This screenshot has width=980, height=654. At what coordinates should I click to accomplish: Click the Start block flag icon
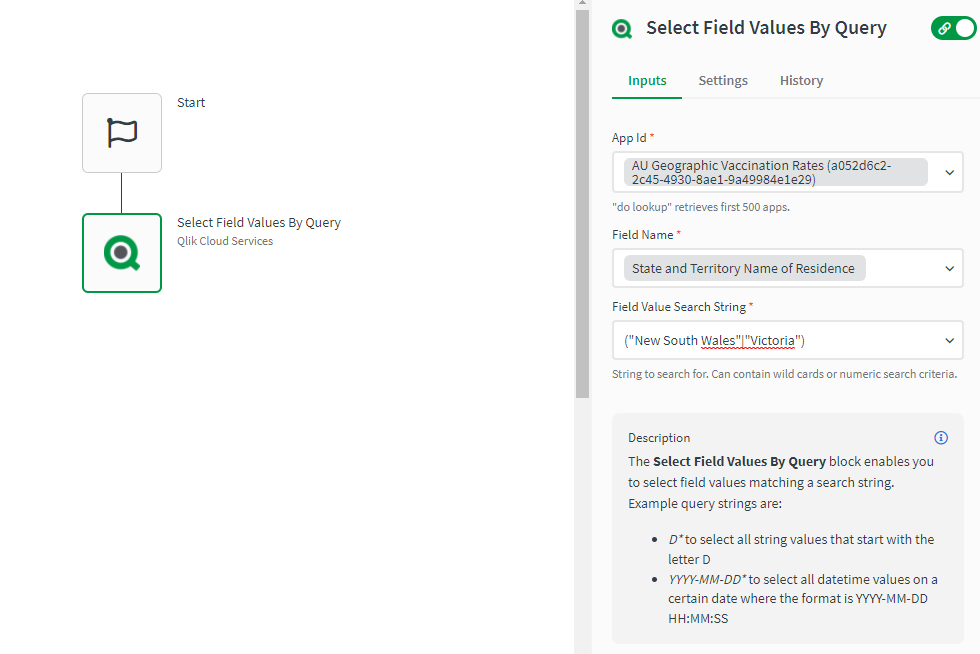point(122,133)
